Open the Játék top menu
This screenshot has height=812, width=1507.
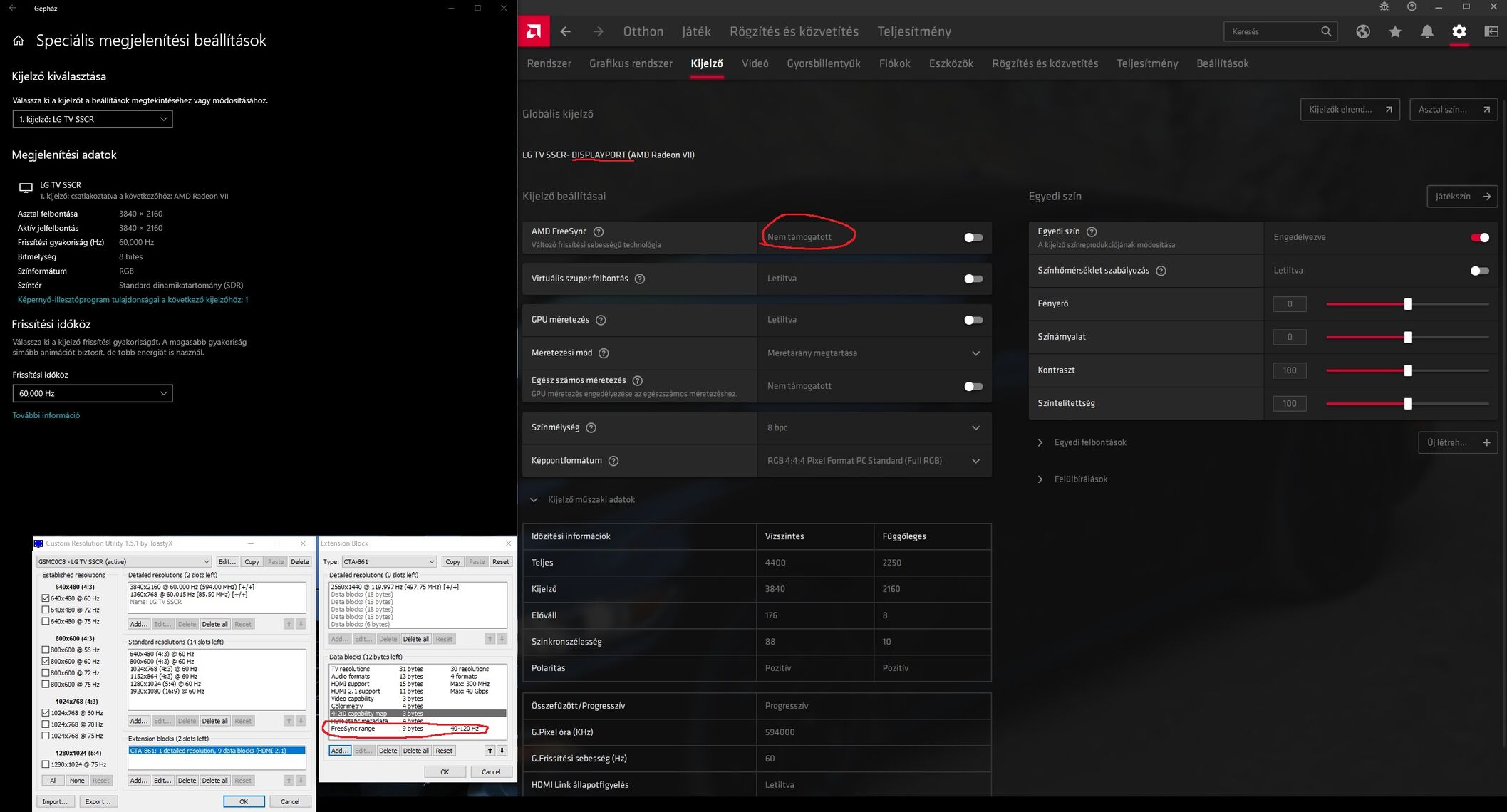click(x=696, y=31)
